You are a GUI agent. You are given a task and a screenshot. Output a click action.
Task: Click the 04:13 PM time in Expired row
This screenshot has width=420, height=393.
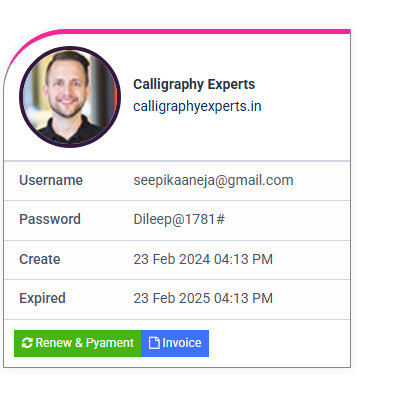click(x=243, y=298)
